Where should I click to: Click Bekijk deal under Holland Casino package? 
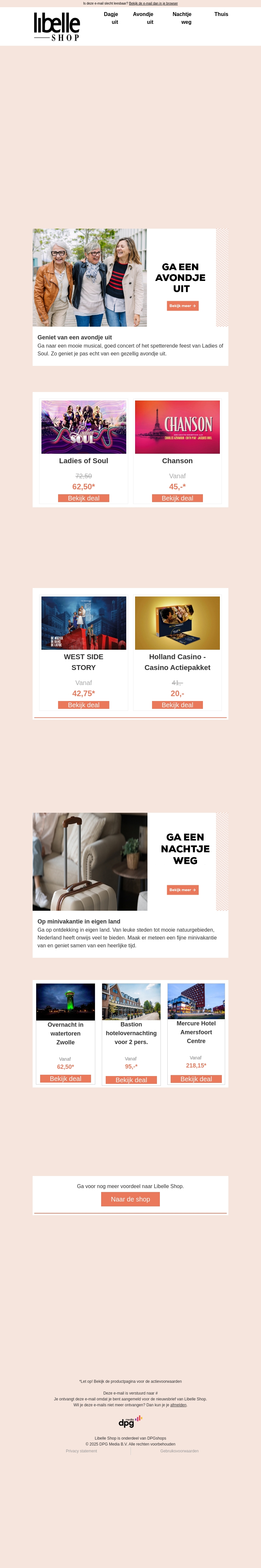click(178, 705)
